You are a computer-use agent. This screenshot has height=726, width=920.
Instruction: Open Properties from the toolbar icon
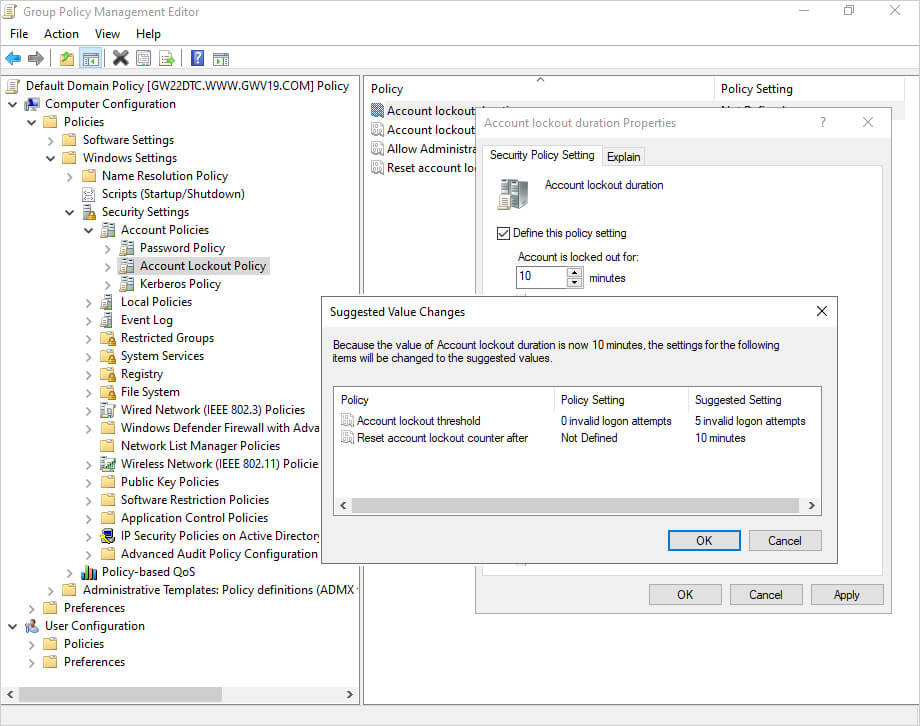[144, 59]
